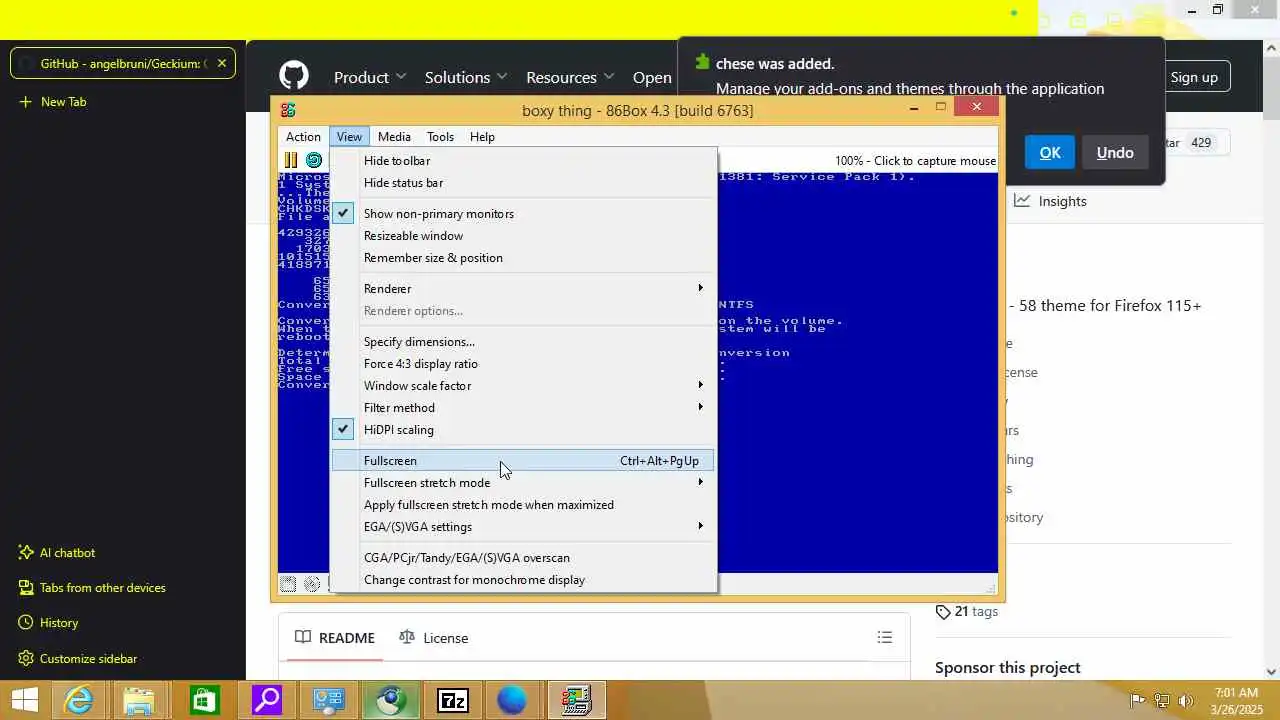
Task: Click the green-blue browser taskbar icon
Action: (x=390, y=700)
